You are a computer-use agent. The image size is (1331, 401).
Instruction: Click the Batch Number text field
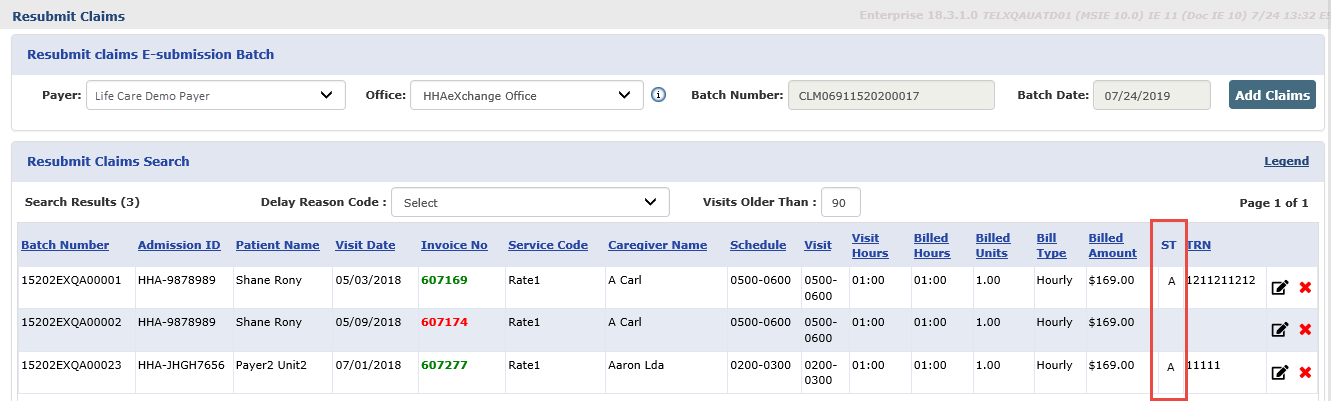coord(891,96)
